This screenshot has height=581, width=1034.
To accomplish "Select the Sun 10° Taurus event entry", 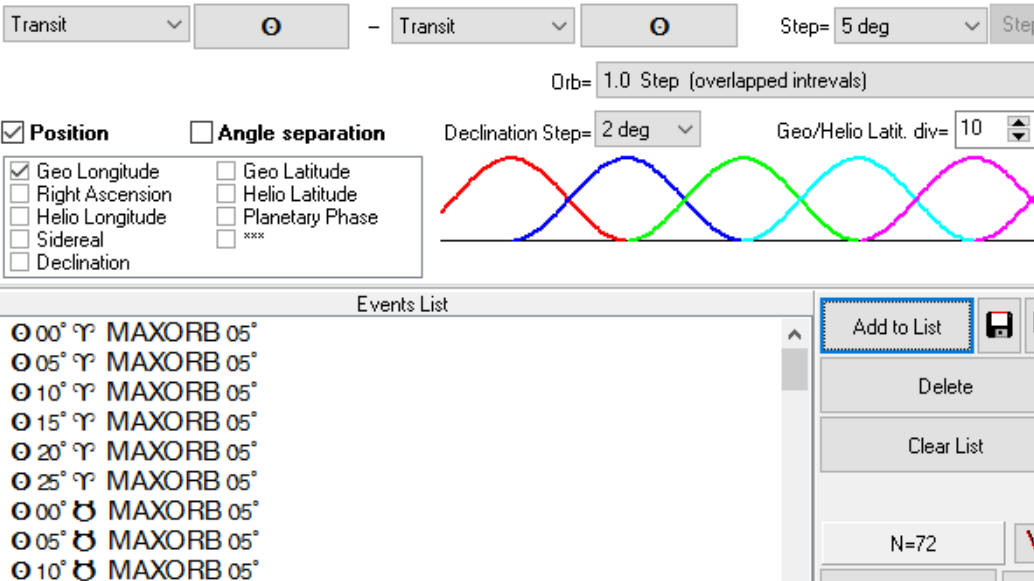I will click(x=133, y=570).
